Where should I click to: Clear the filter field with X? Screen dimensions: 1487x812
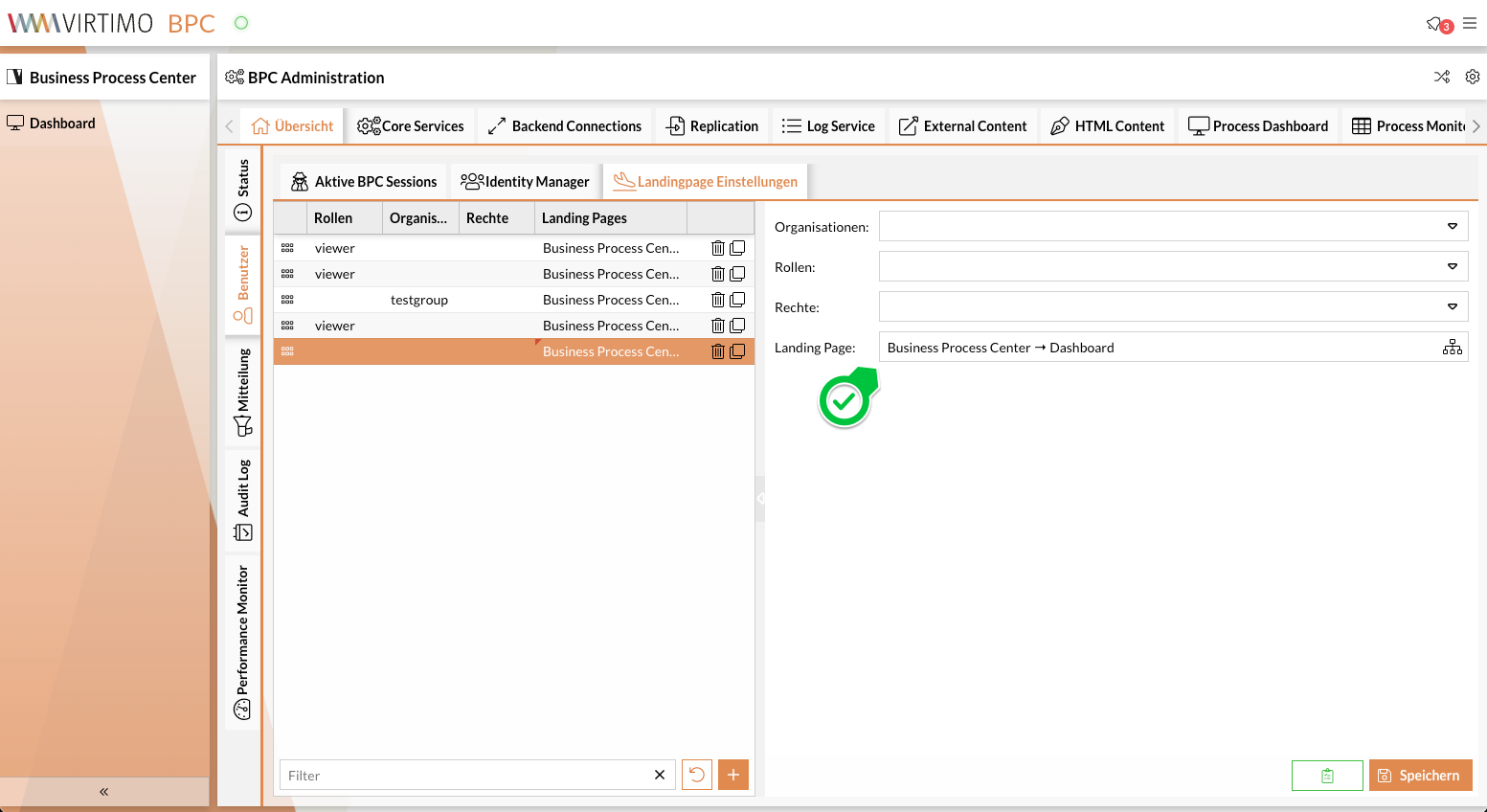pos(660,775)
